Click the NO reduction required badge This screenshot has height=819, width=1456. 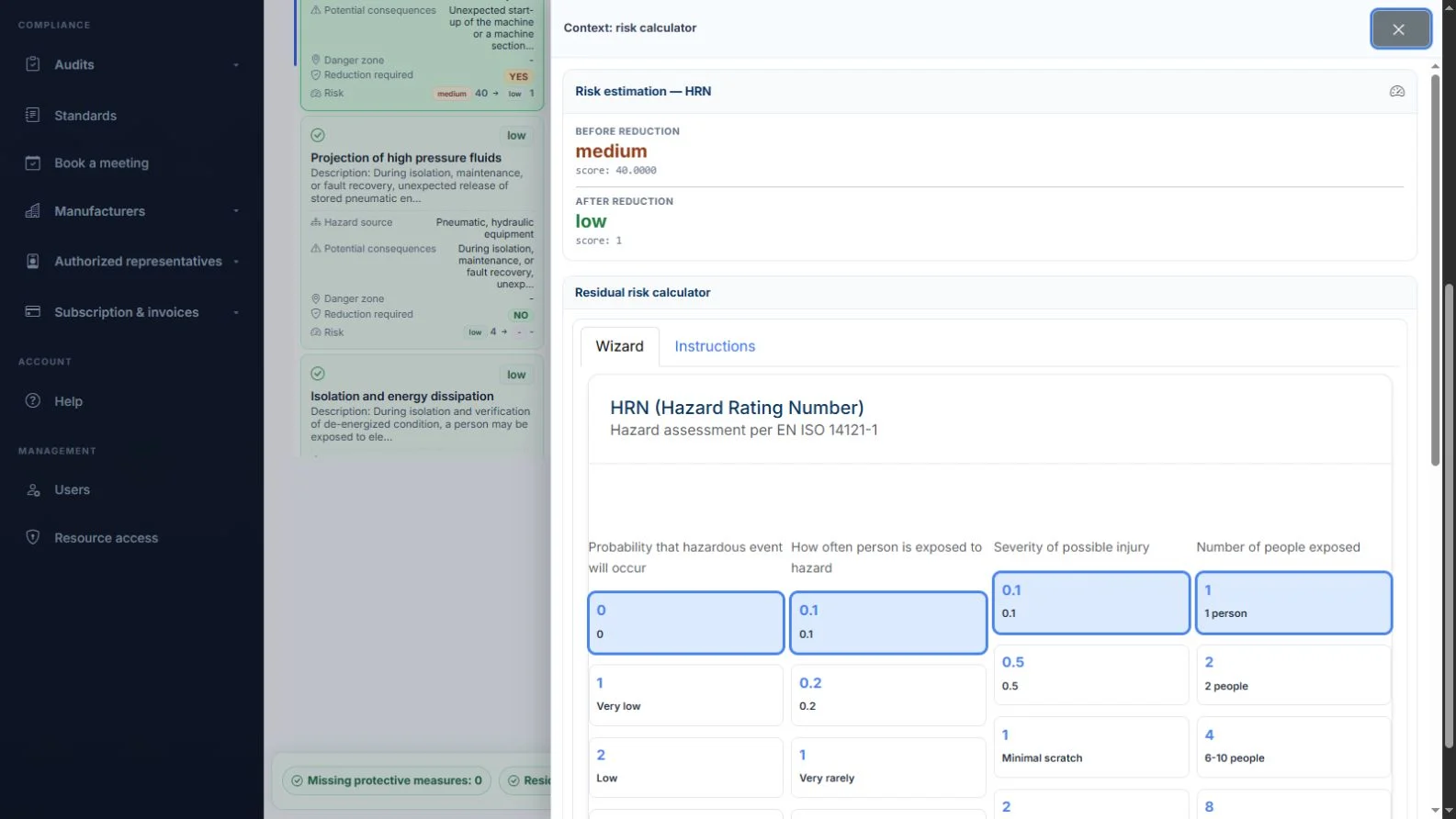tap(521, 315)
